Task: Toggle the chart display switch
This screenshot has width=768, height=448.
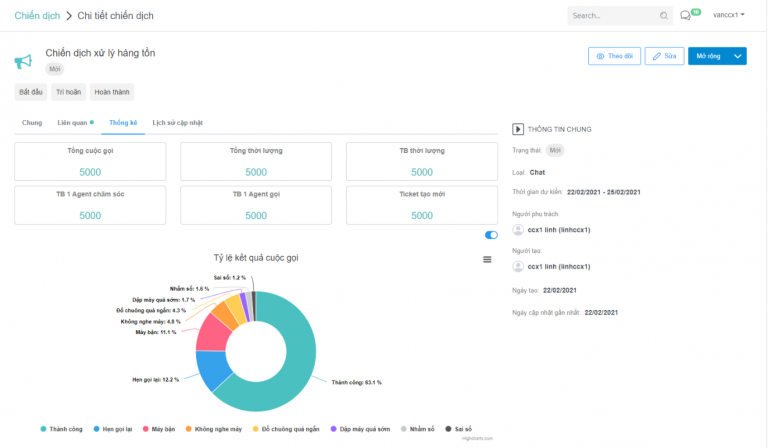Action: click(x=491, y=235)
